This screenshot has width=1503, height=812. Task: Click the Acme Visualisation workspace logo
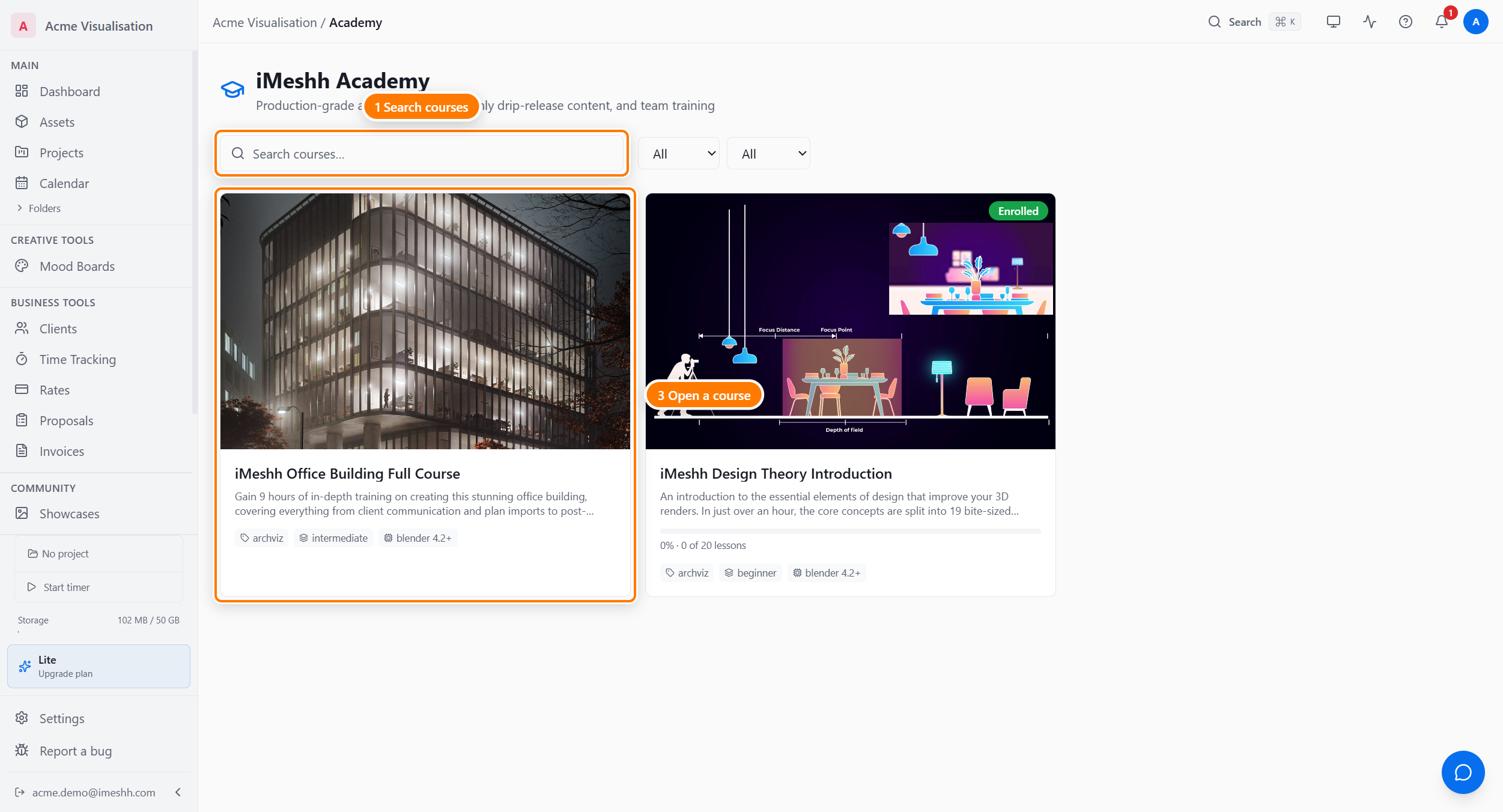coord(23,26)
